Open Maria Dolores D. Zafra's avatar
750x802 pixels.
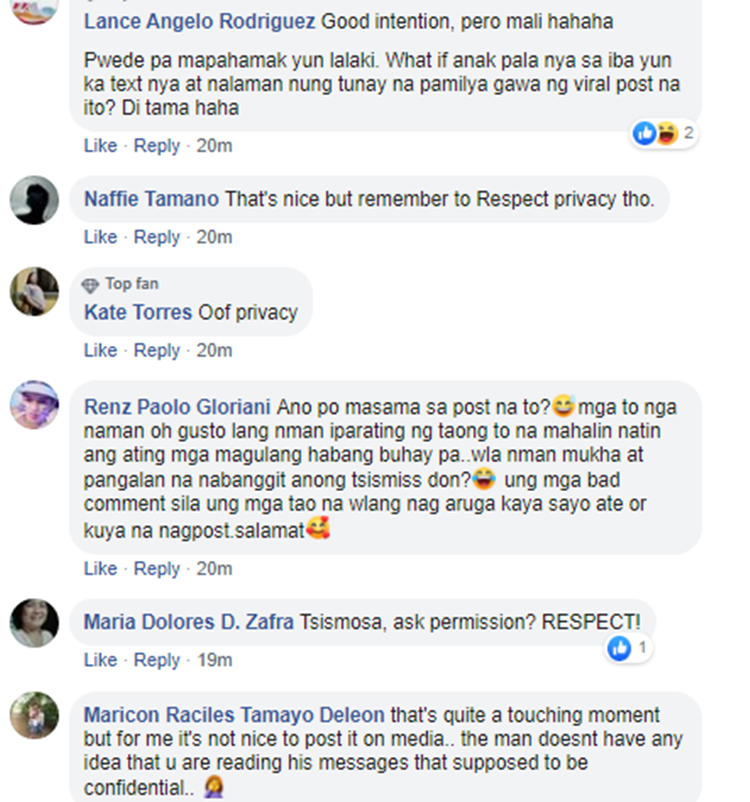coord(34,623)
